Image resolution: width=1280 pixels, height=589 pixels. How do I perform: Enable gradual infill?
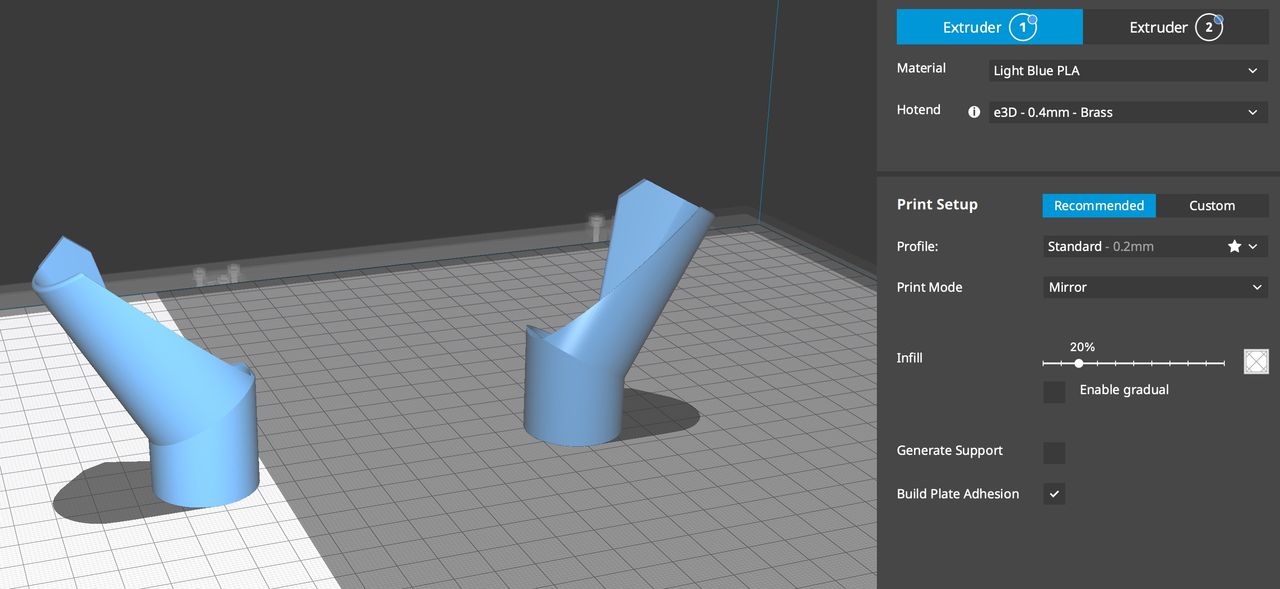point(1054,392)
